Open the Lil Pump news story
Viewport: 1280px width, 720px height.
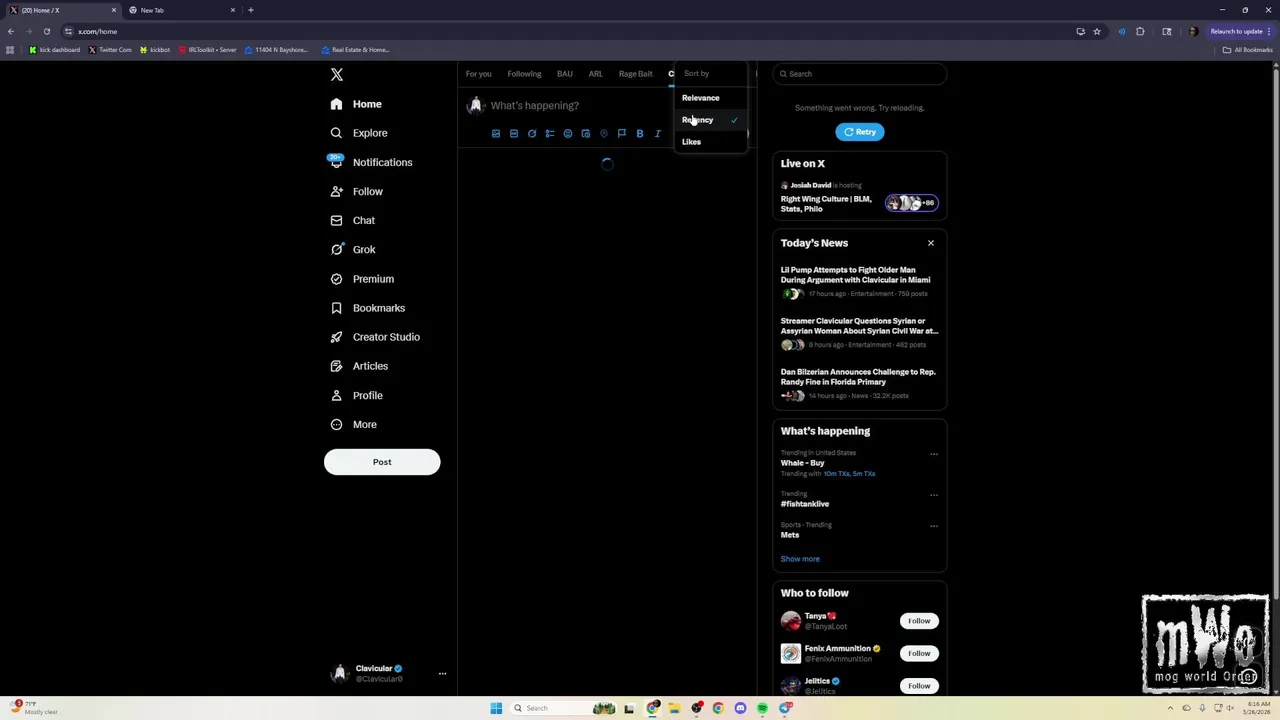859,281
